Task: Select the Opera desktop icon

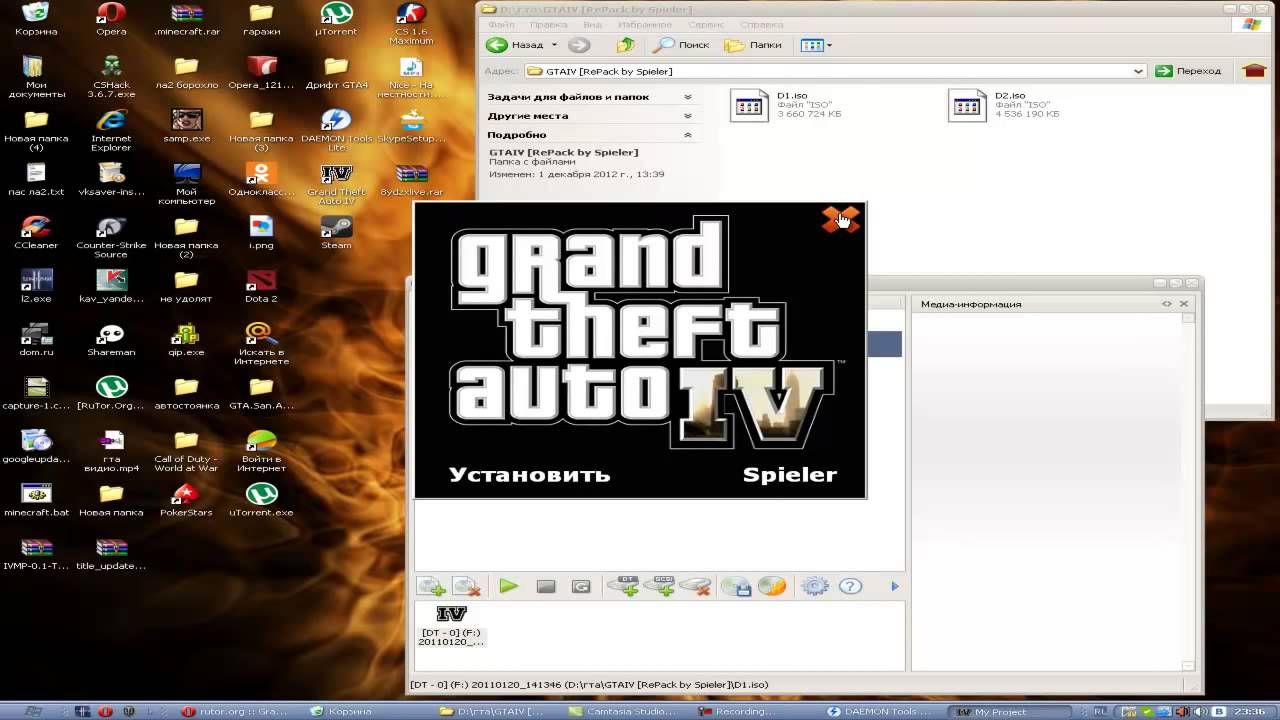Action: click(x=111, y=19)
